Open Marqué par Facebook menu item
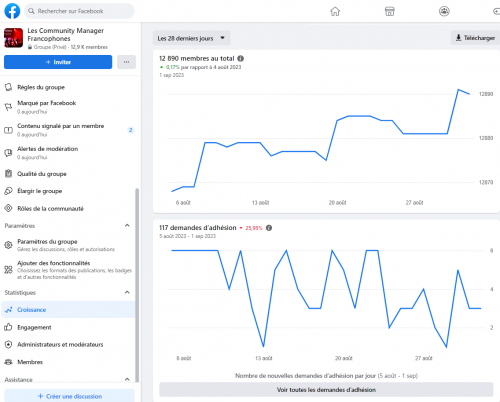The height and width of the screenshot is (402, 500). point(68,107)
